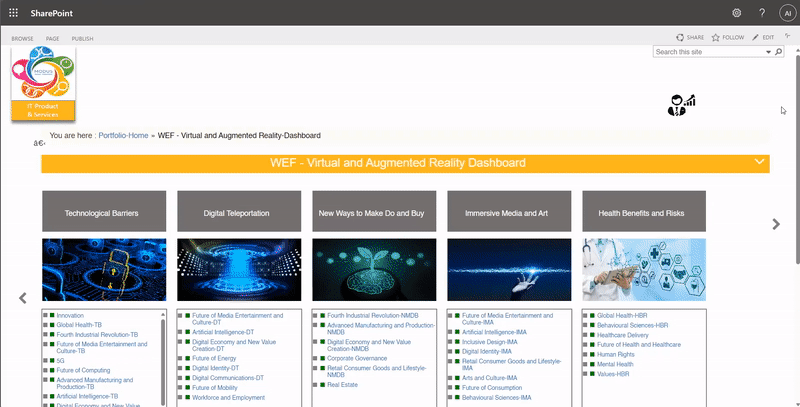
Task: Click the search magnifier icon
Action: (779, 52)
